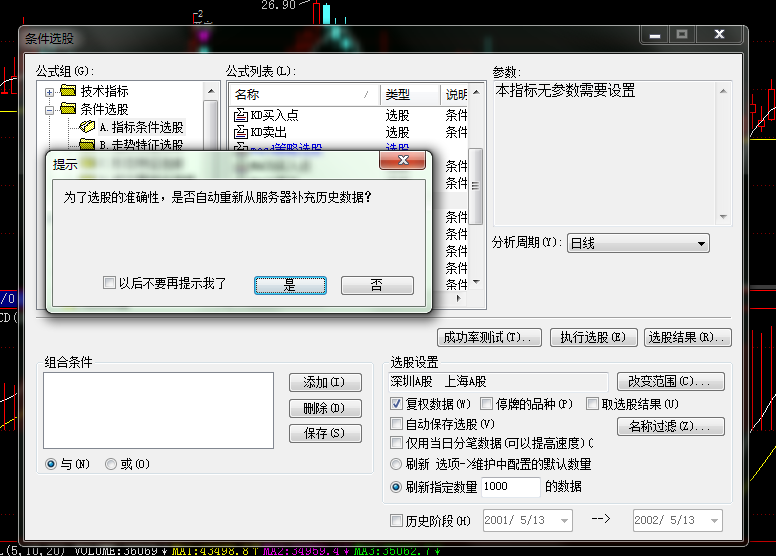The image size is (776, 556).
Task: Check 停牌的品种(P) checkbox
Action: 486,404
